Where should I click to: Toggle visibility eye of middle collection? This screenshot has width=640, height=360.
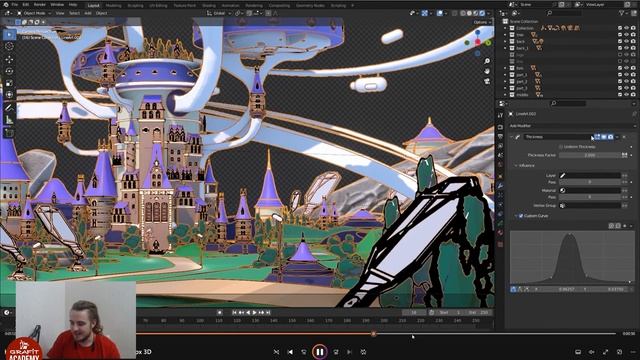pyautogui.click(x=627, y=95)
